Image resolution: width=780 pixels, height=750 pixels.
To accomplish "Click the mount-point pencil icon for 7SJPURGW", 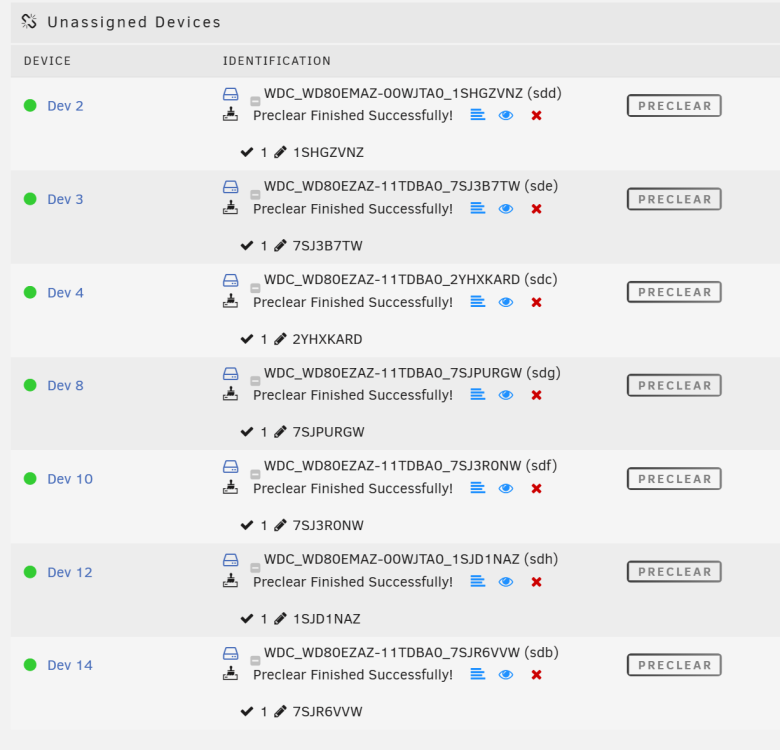I will point(281,432).
